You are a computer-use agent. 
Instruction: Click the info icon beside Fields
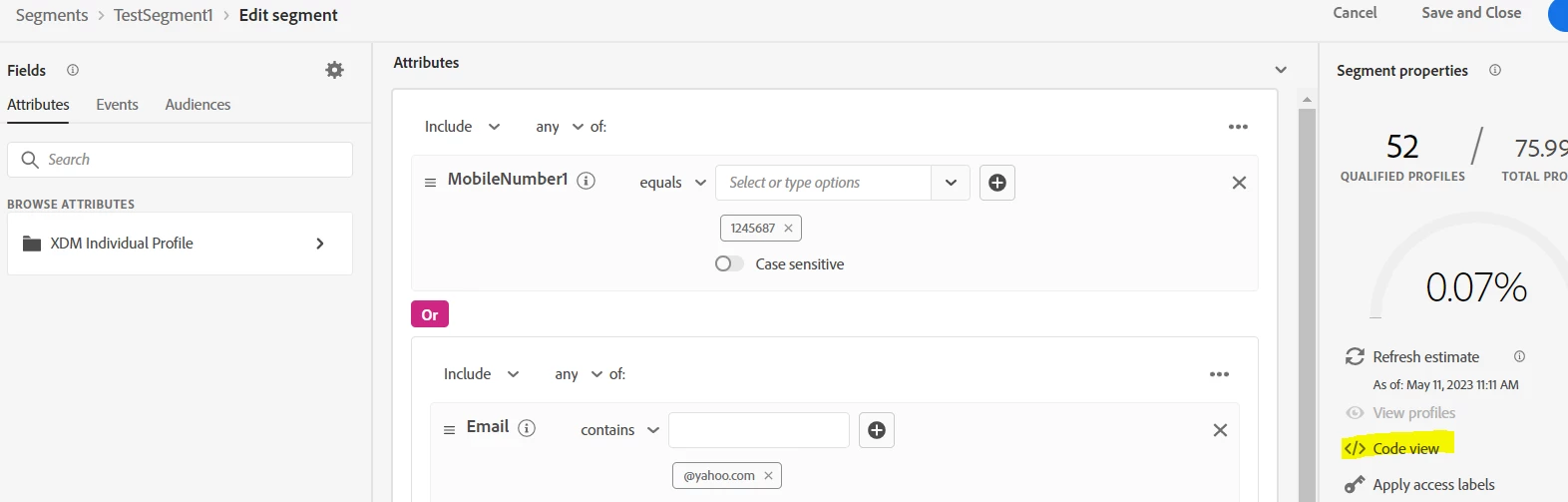coord(73,70)
